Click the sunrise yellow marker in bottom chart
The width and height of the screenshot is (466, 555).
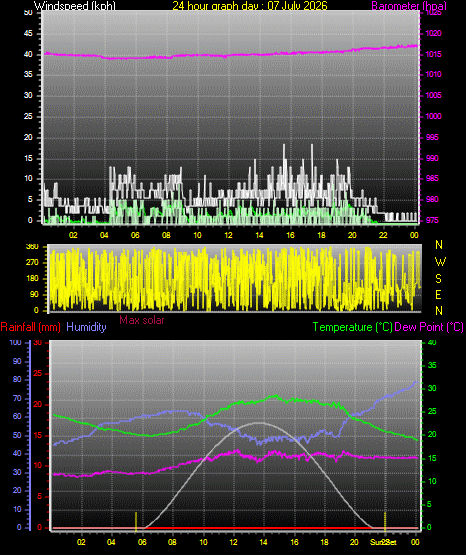(136, 521)
